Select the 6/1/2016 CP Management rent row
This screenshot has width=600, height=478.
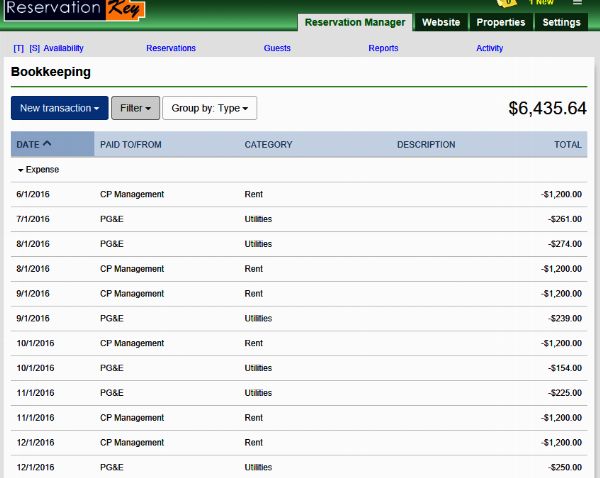pyautogui.click(x=298, y=194)
